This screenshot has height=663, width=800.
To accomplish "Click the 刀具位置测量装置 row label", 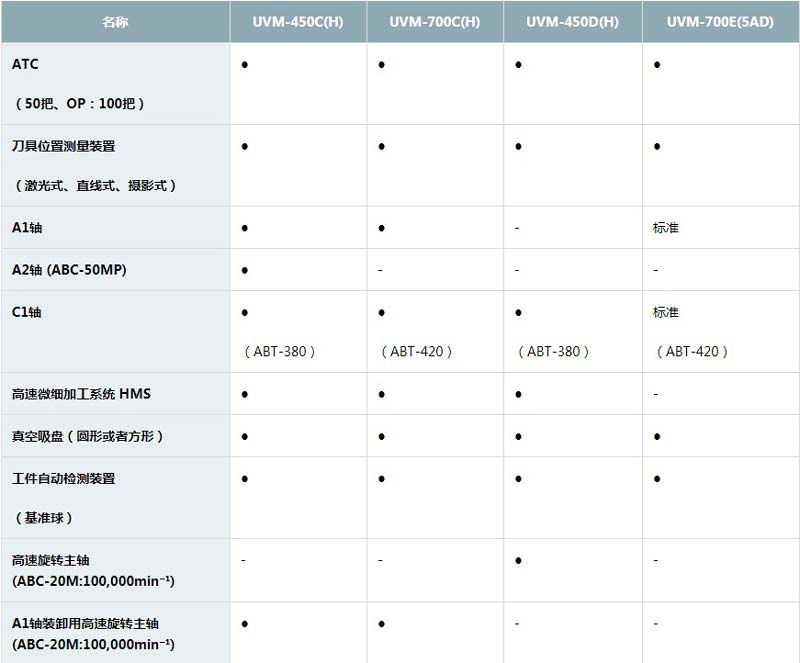I will pyautogui.click(x=64, y=146).
